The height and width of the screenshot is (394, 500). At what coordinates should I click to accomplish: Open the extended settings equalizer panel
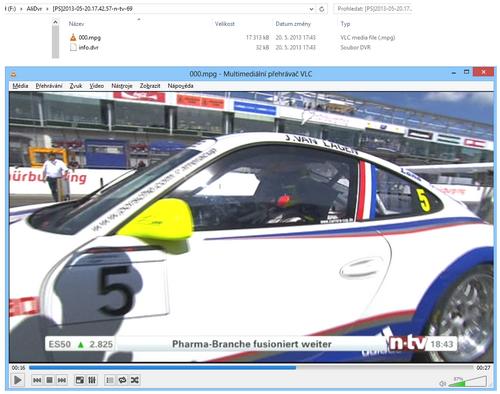tap(92, 380)
